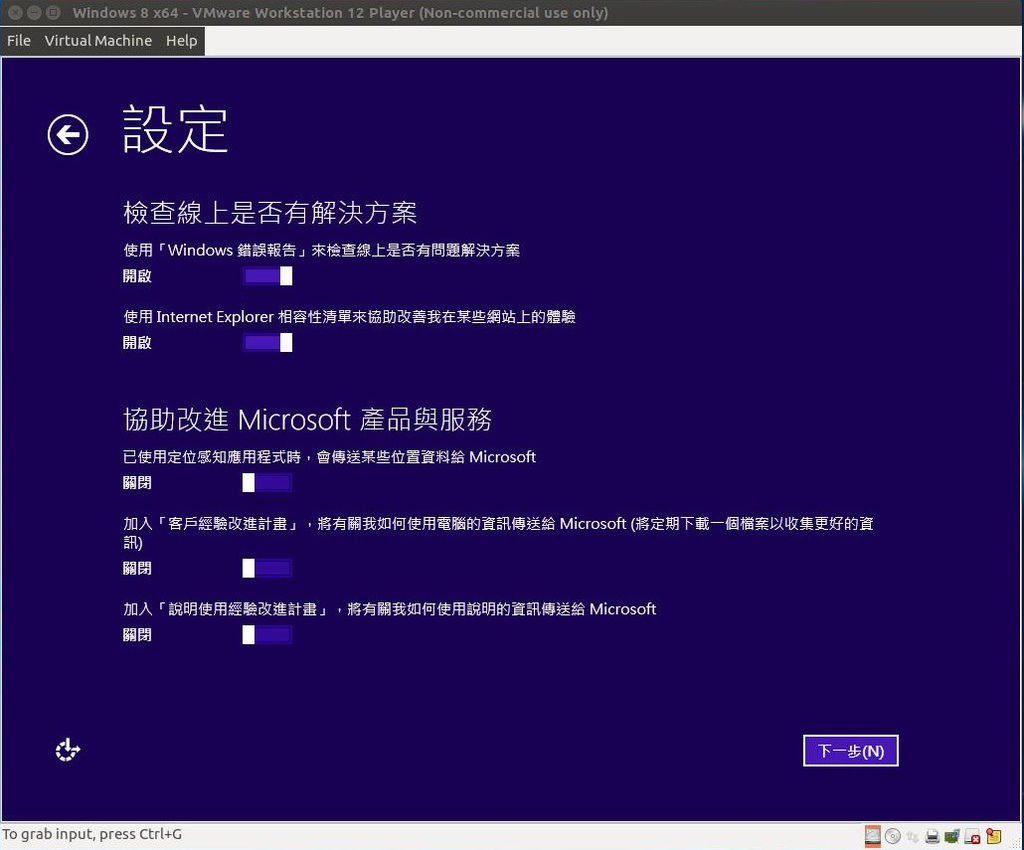Click the yellow sticky note message icon
The image size is (1024, 850).
[x=994, y=836]
